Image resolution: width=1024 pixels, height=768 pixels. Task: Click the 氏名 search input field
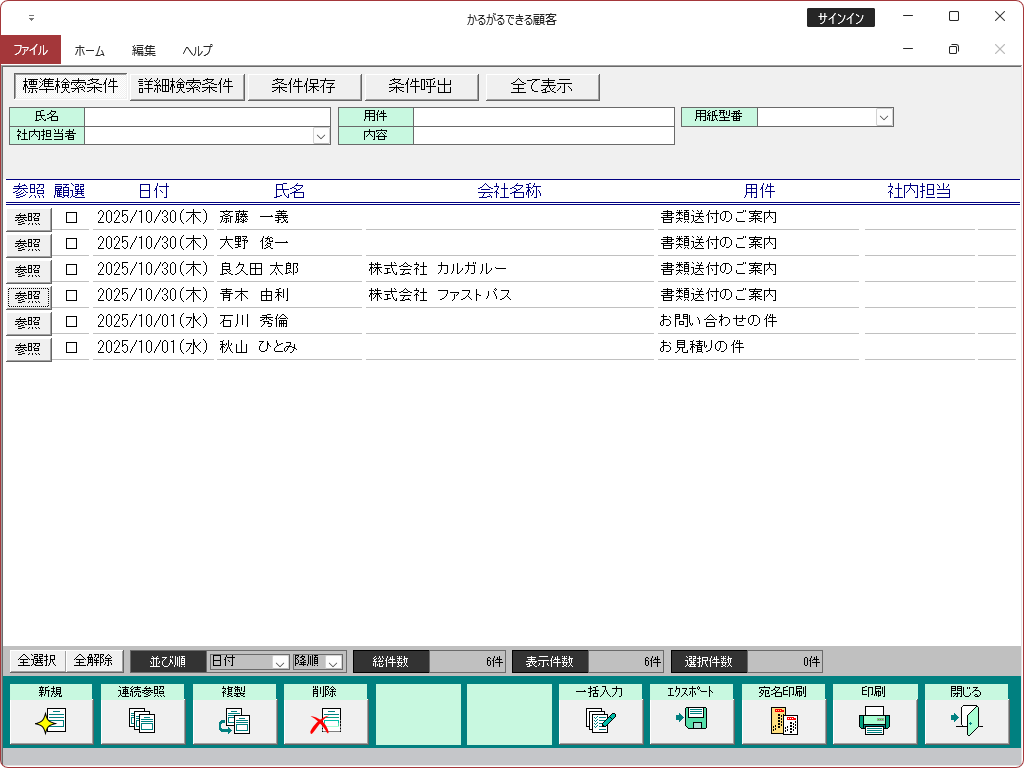(207, 117)
